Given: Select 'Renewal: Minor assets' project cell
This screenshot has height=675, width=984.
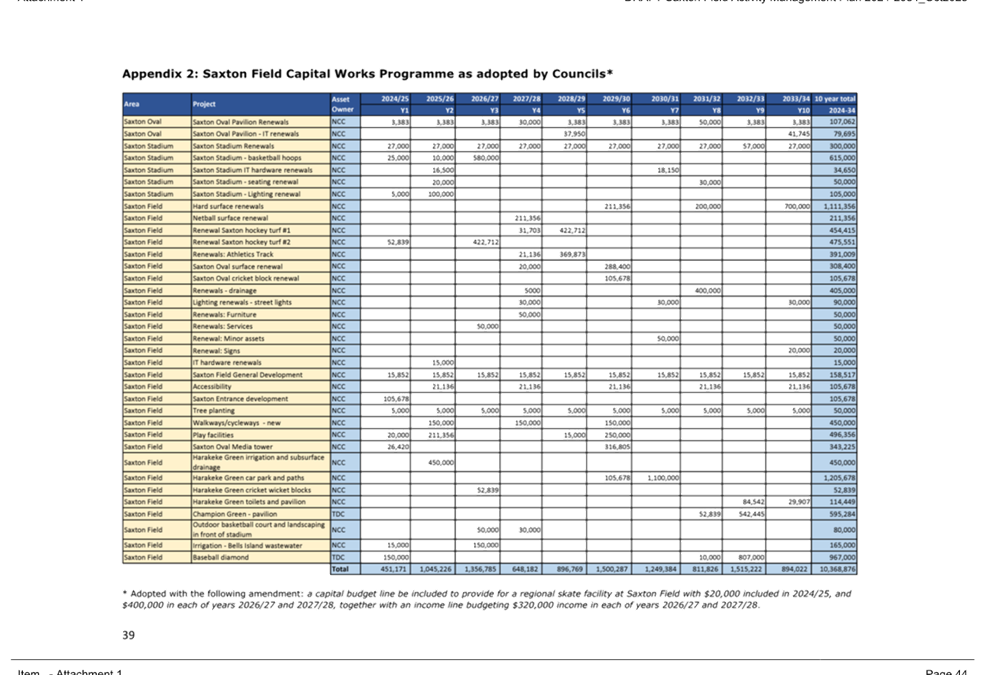Looking at the screenshot, I should [x=260, y=339].
